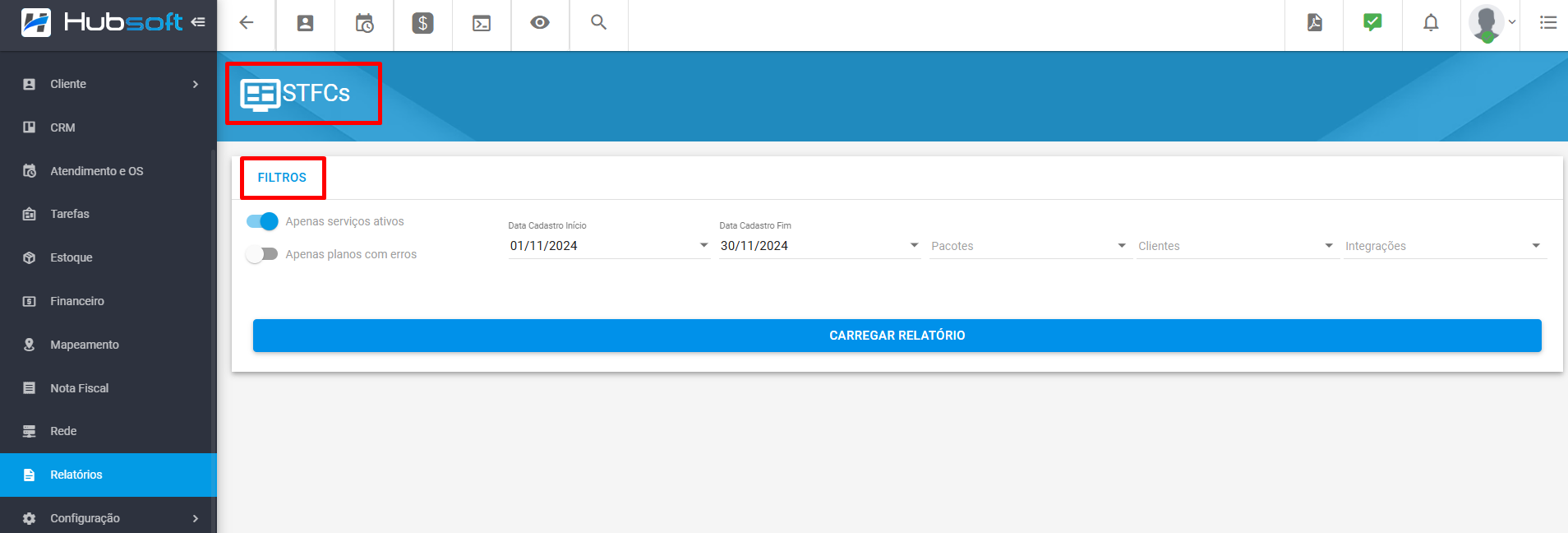The width and height of the screenshot is (1568, 533).
Task: Open Data Cadastro Início dropdown arrow
Action: [703, 245]
